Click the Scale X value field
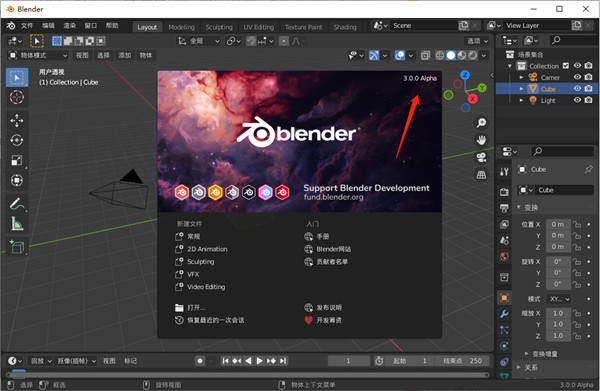The image size is (600, 391). [x=558, y=313]
